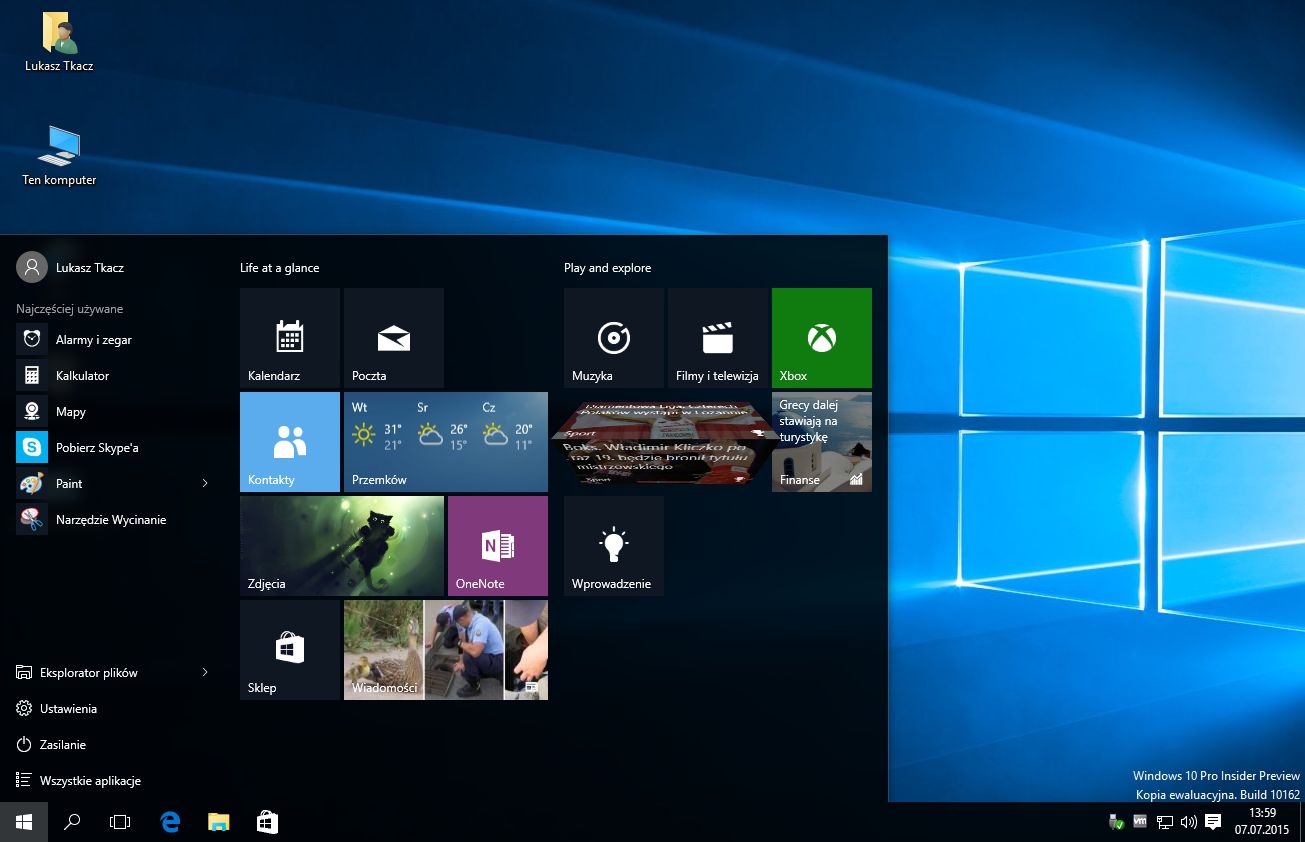The width and height of the screenshot is (1305, 842).
Task: Open Task View on the taskbar
Action: (120, 822)
